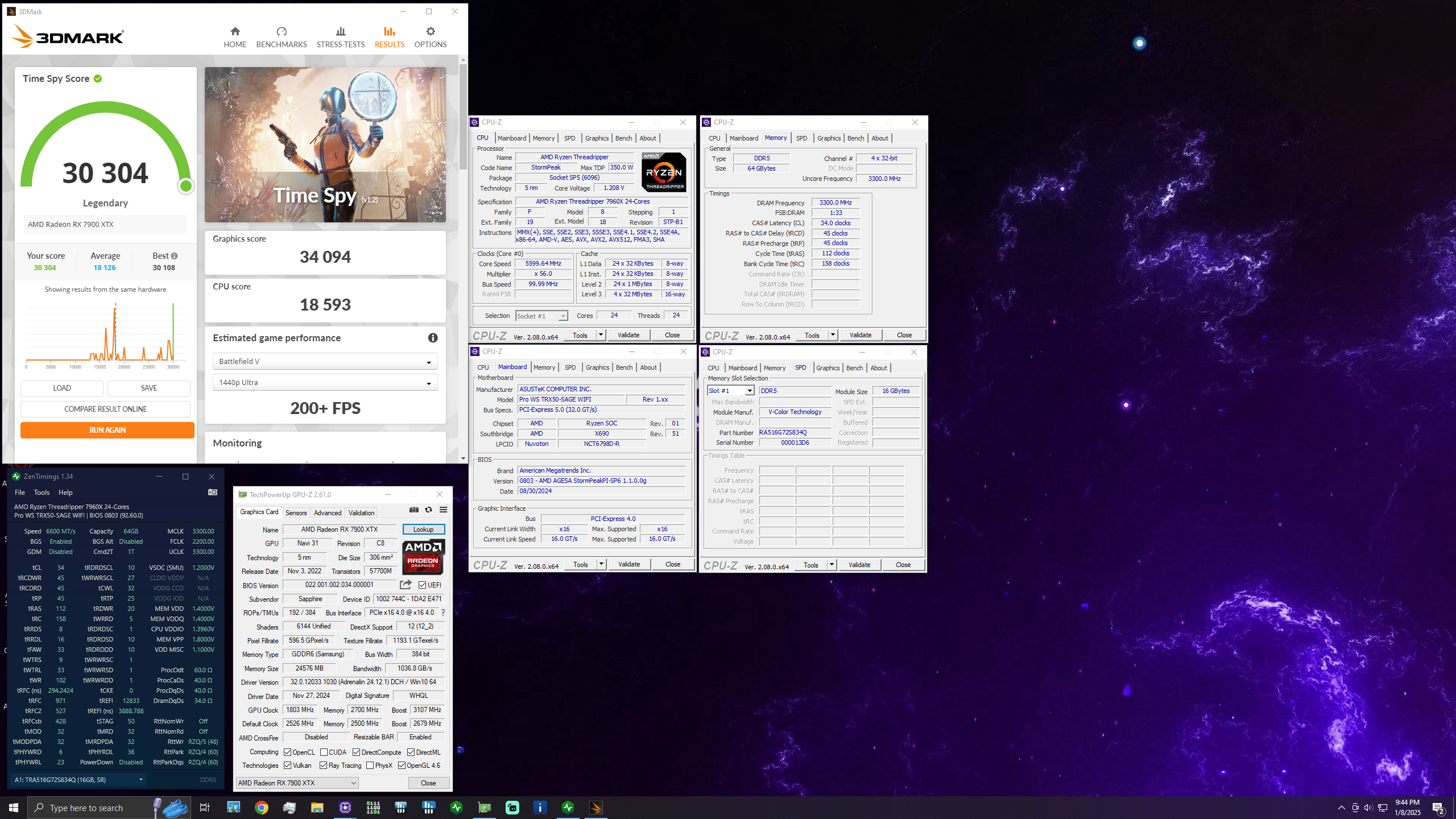This screenshot has height=819, width=1456.
Task: Show hidden system tray icons
Action: coord(1342,808)
